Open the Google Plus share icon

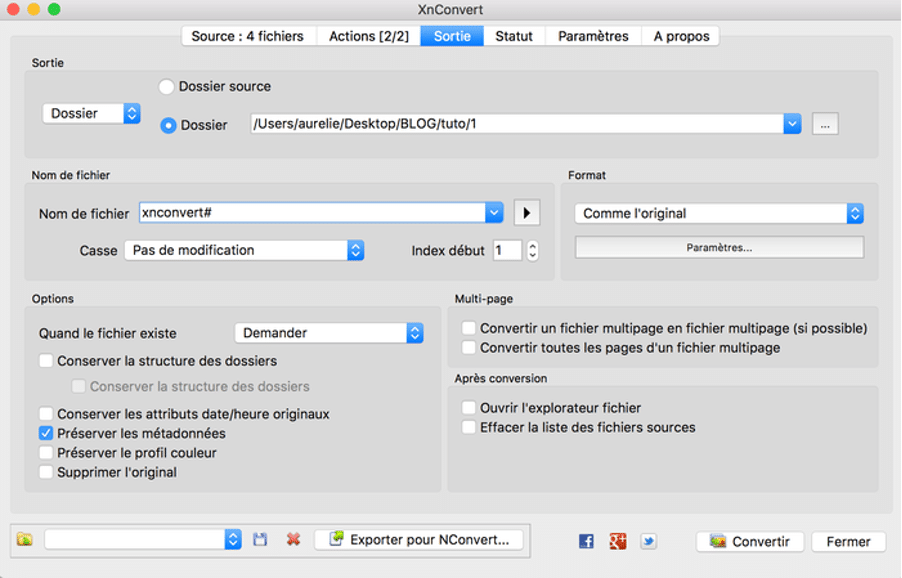pos(617,541)
